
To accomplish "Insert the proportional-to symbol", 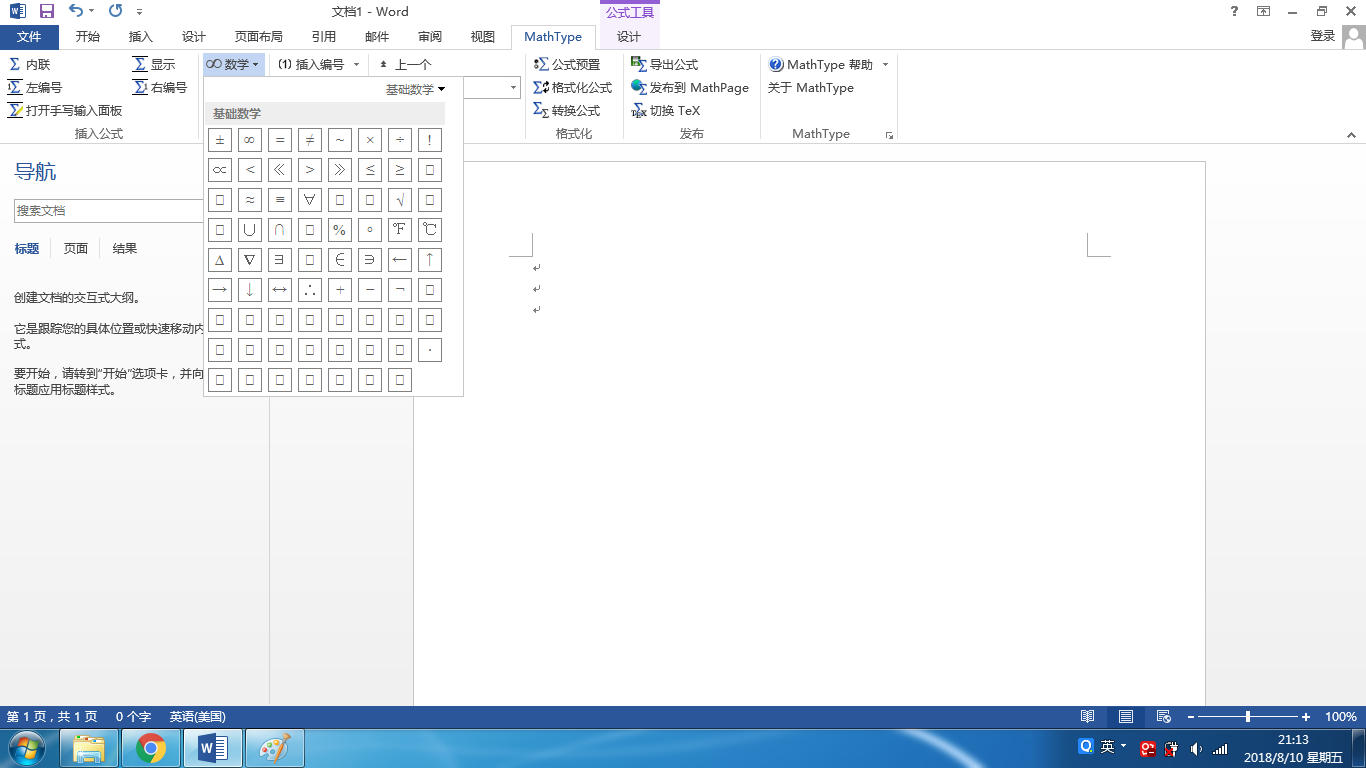I will pos(220,170).
